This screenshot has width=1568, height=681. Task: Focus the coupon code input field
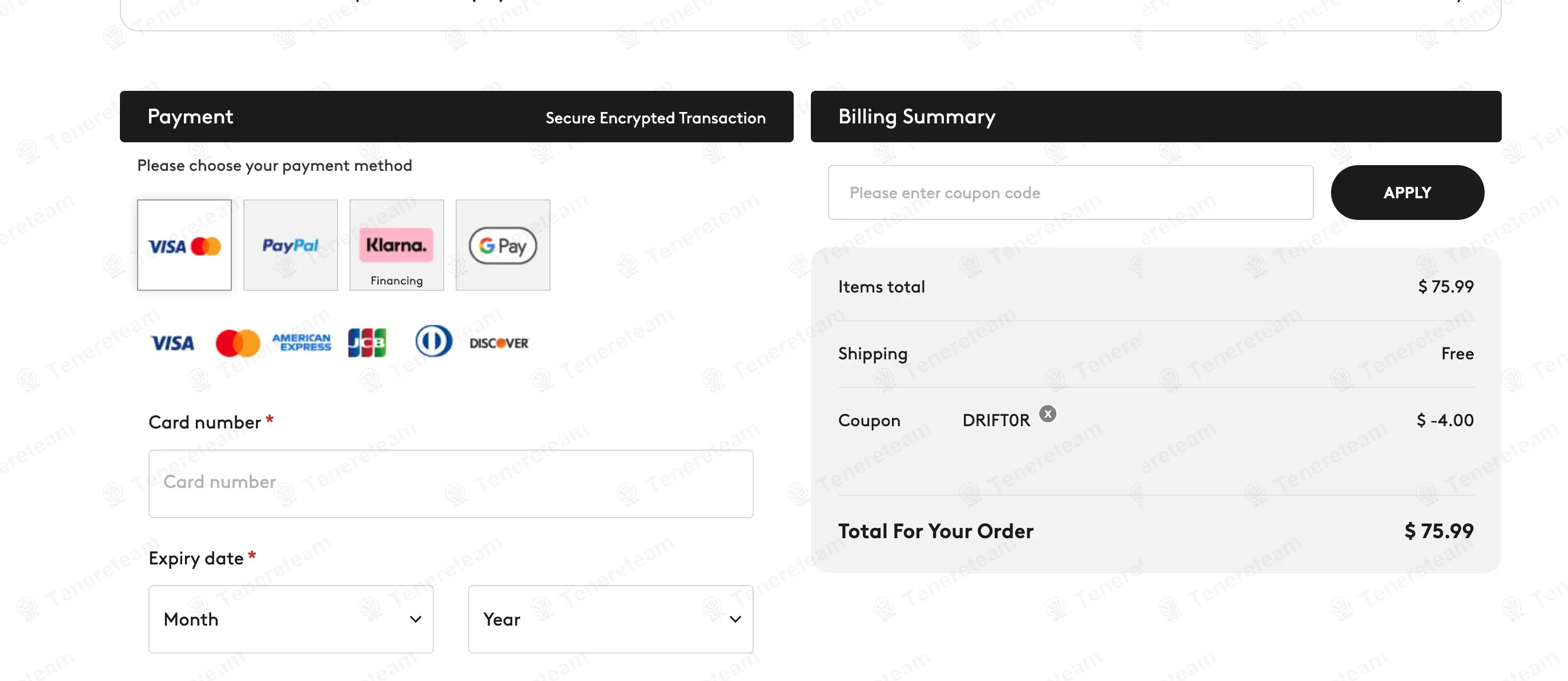click(1070, 193)
